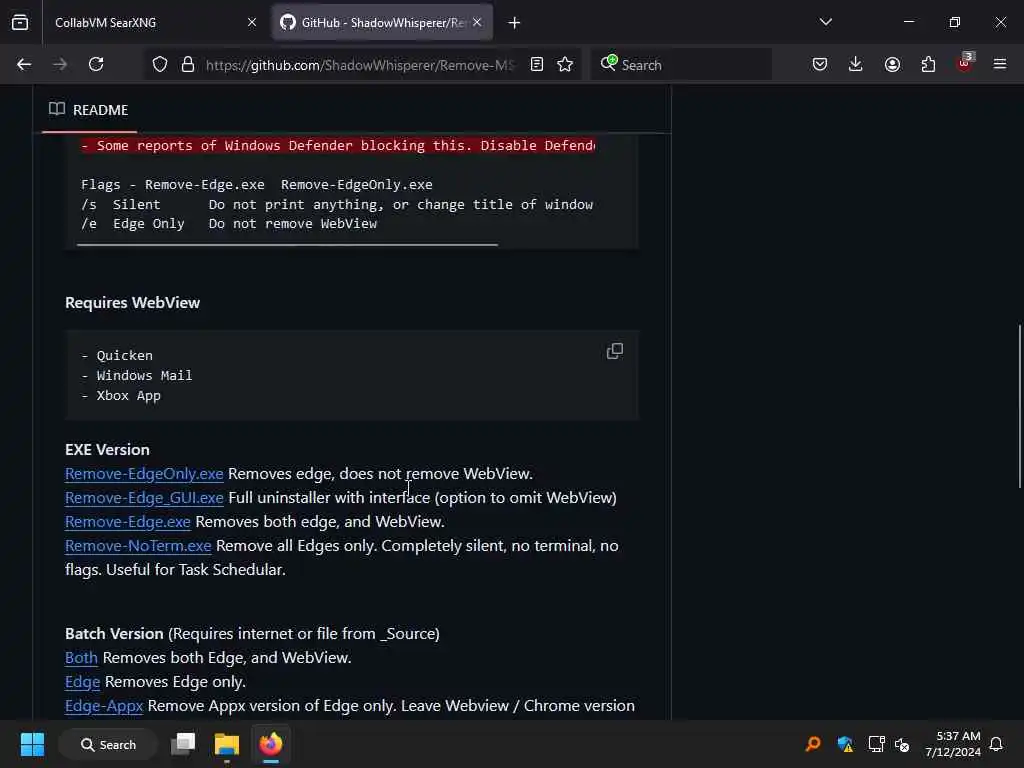Click the code block horizontal scrollbar
This screenshot has height=768, width=1024.
287,245
